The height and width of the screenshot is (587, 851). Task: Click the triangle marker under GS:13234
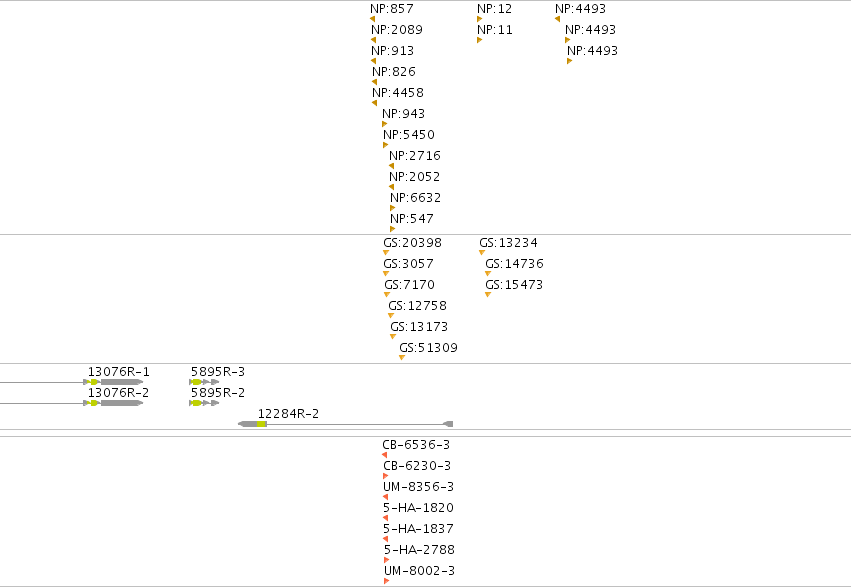482,252
